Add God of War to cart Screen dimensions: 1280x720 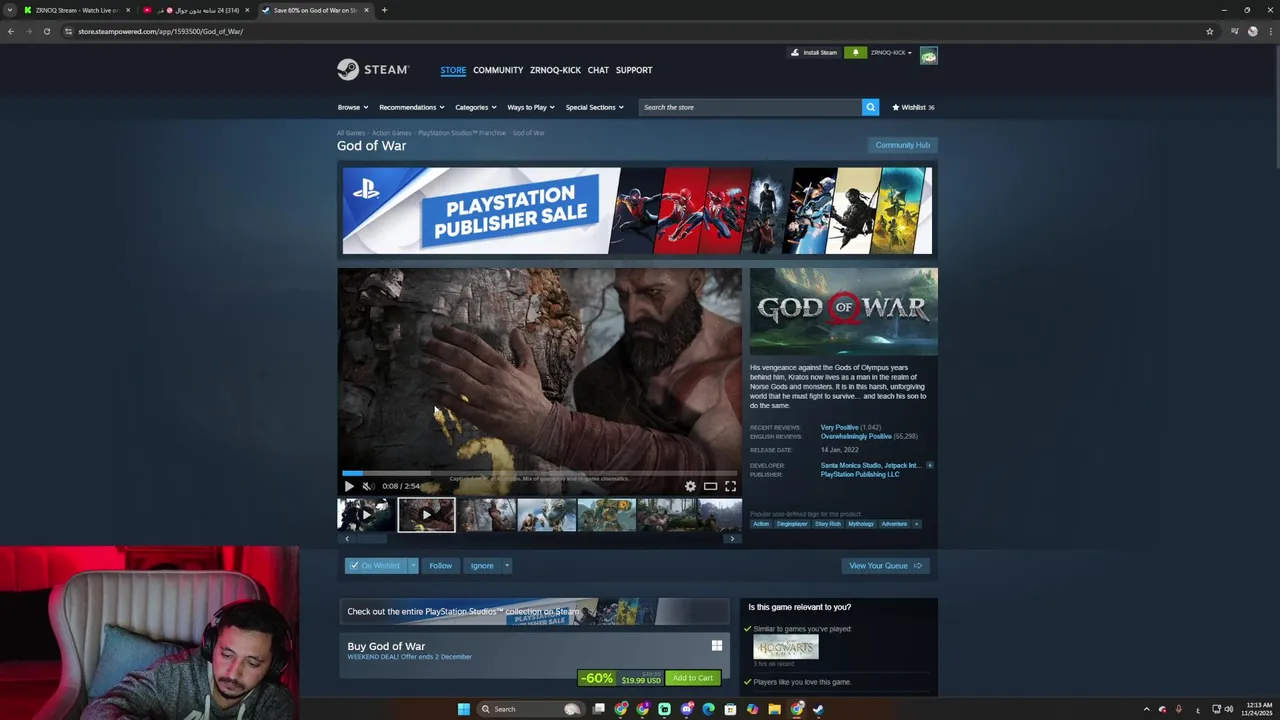pyautogui.click(x=693, y=678)
